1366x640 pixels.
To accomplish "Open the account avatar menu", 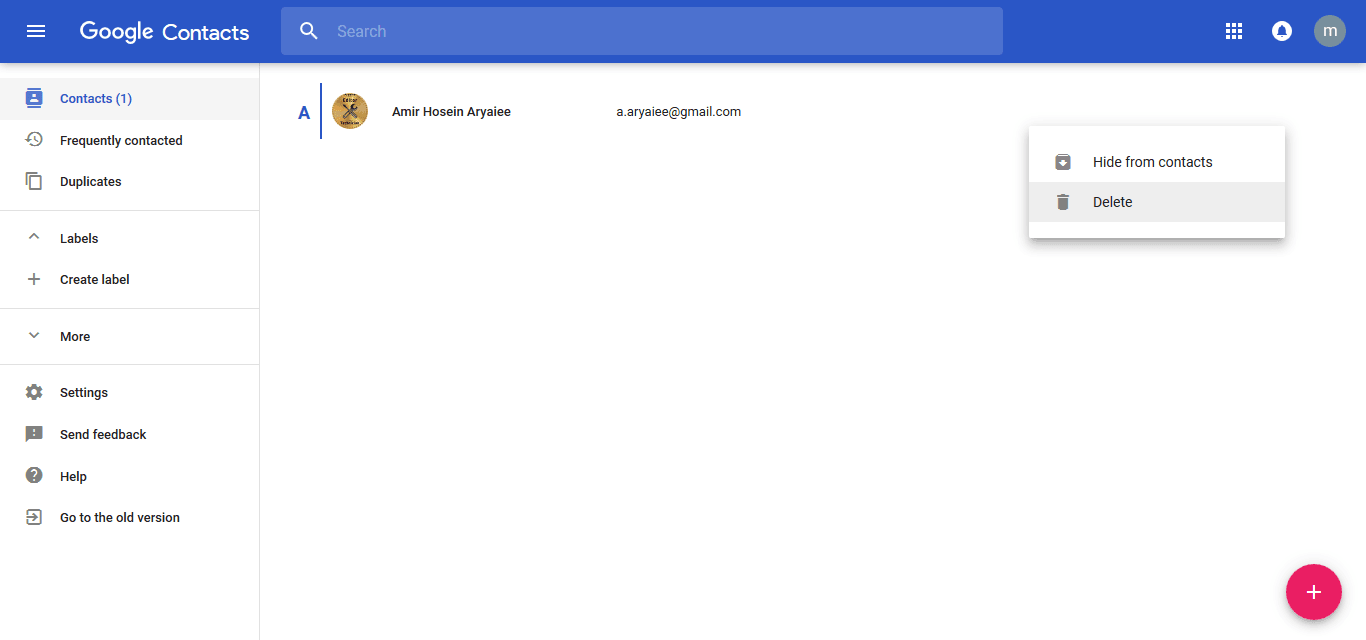I will [1329, 31].
